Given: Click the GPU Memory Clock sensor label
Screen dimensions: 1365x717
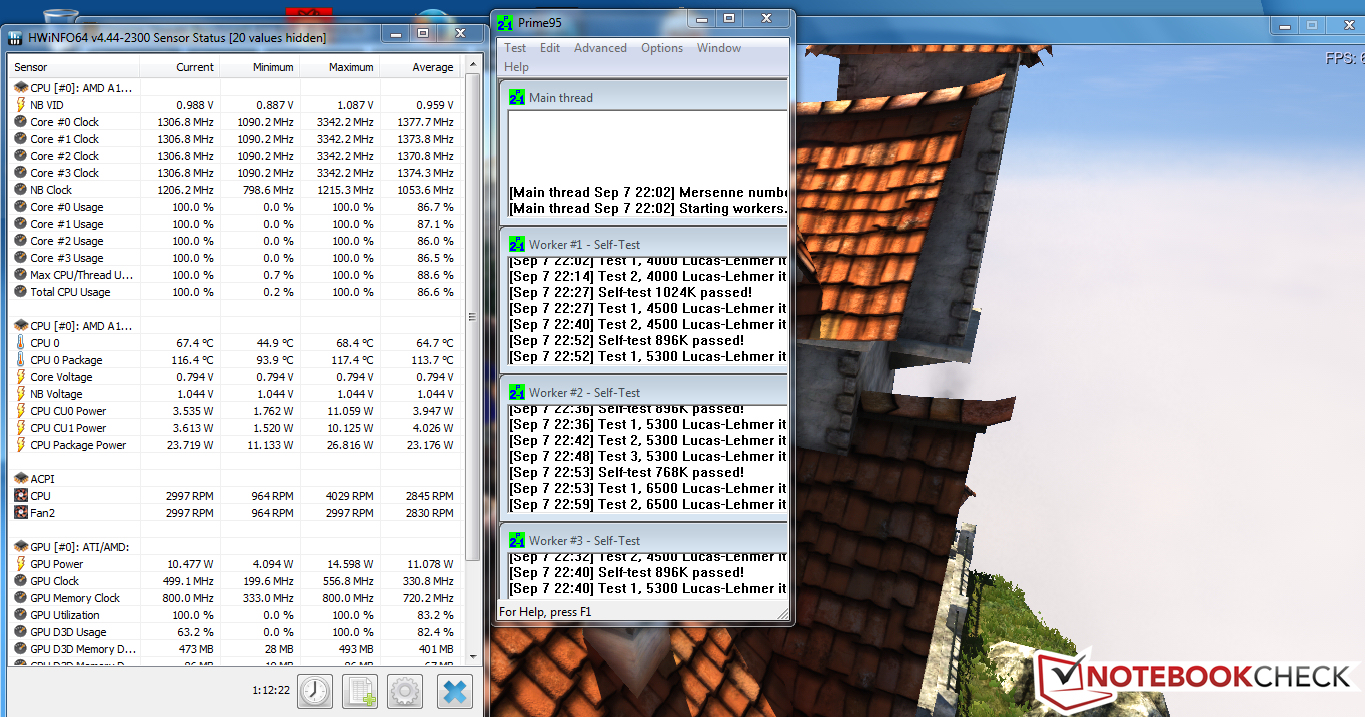Looking at the screenshot, I should point(75,598).
